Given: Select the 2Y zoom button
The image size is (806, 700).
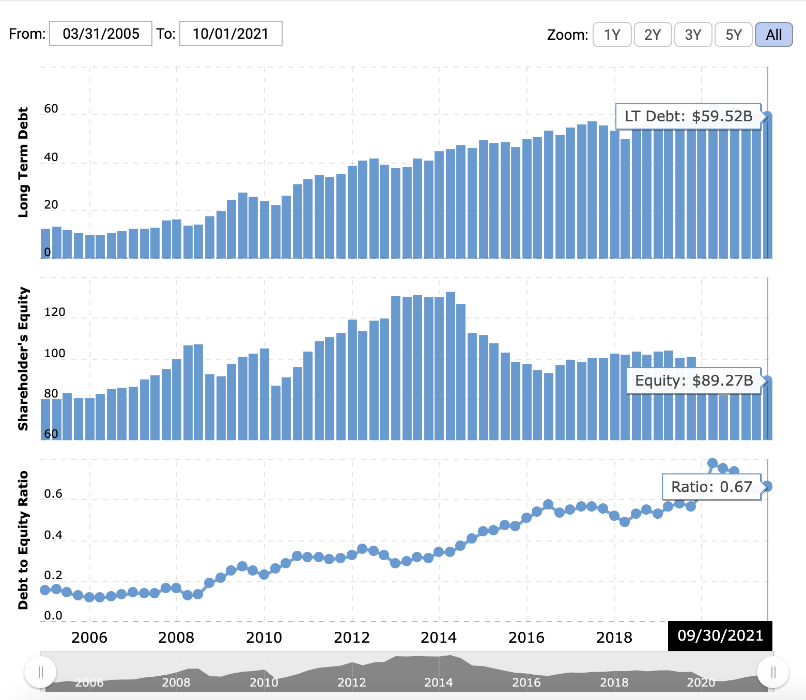Looking at the screenshot, I should [x=652, y=35].
